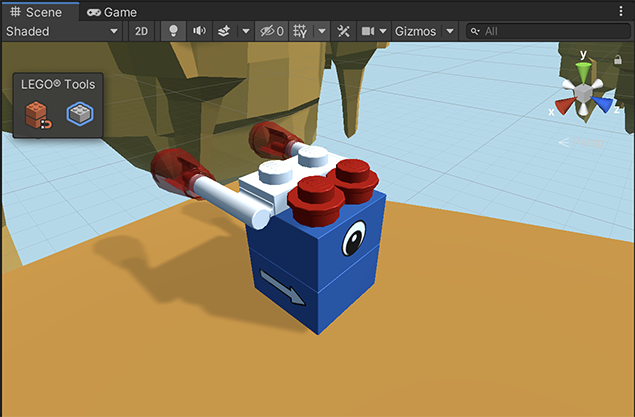Toggle the Gizmos button

416,31
